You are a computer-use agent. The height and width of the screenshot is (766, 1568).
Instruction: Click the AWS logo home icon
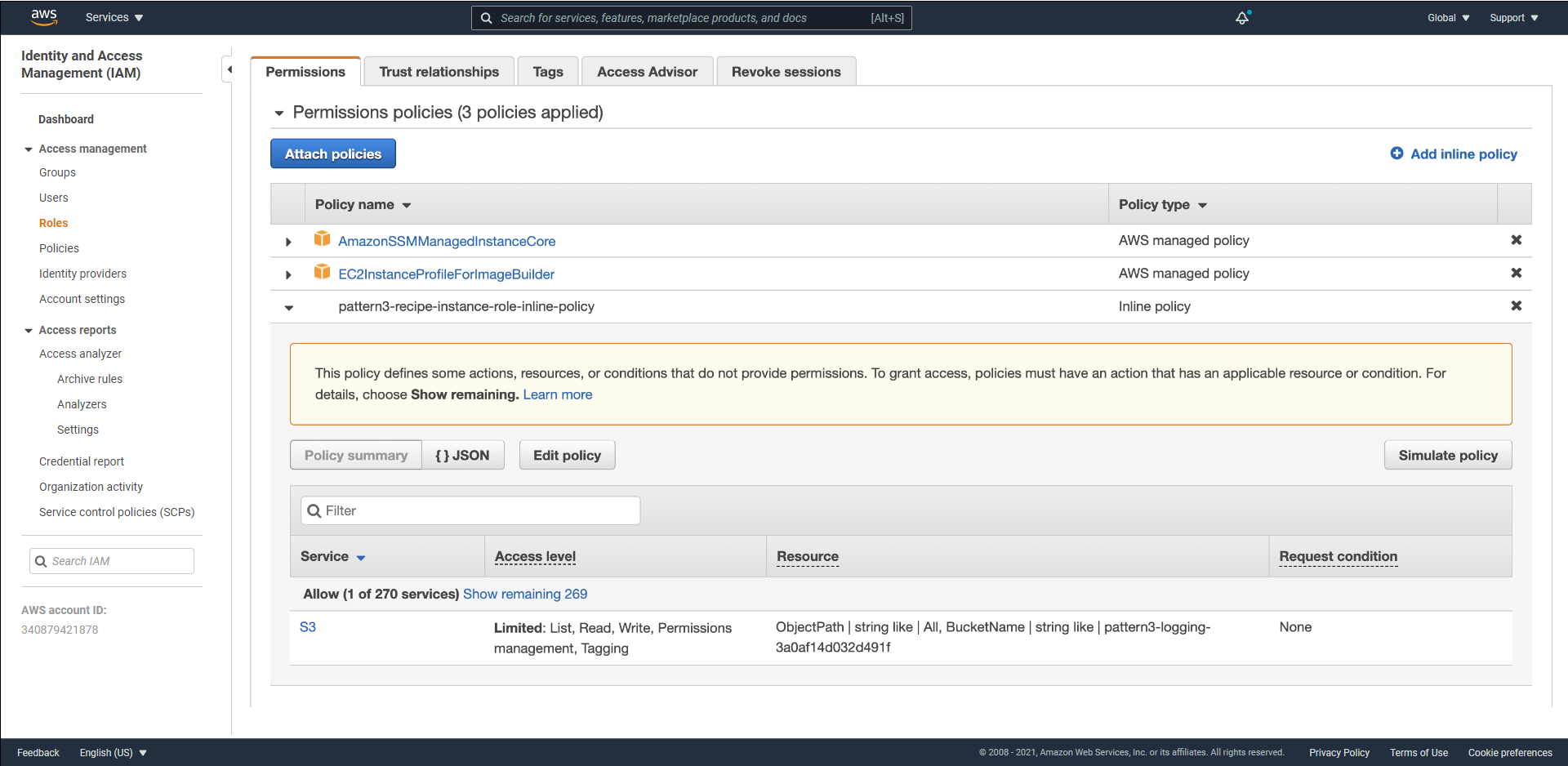[x=44, y=17]
